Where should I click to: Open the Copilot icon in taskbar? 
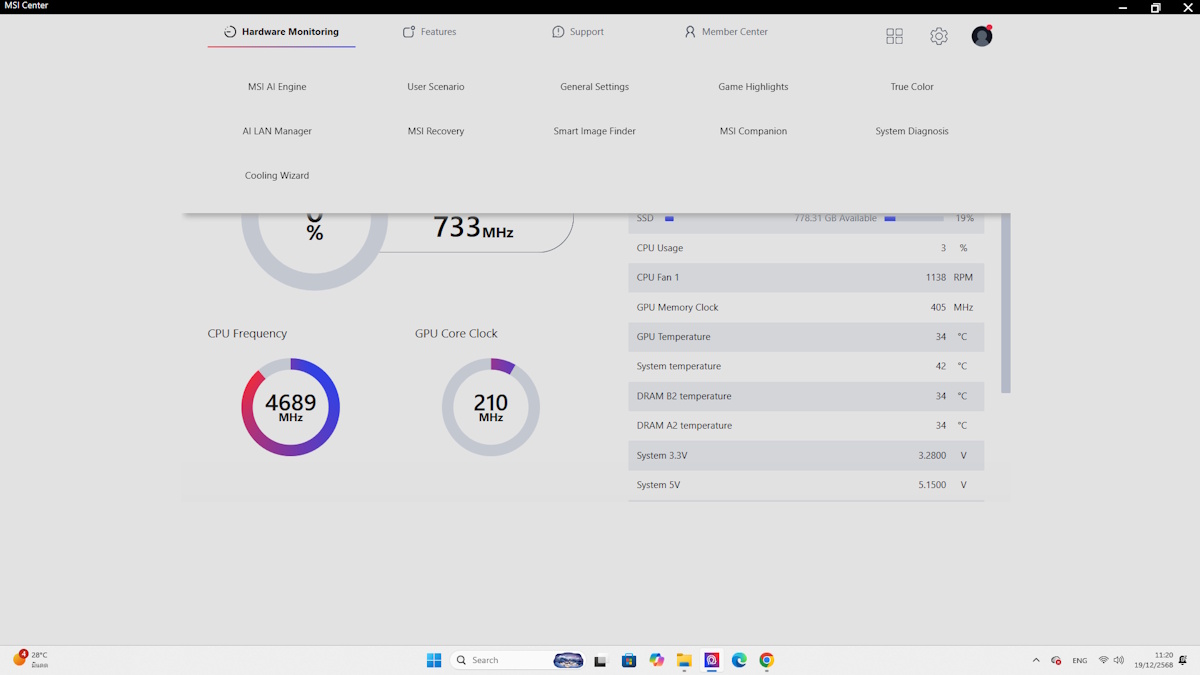pos(656,660)
